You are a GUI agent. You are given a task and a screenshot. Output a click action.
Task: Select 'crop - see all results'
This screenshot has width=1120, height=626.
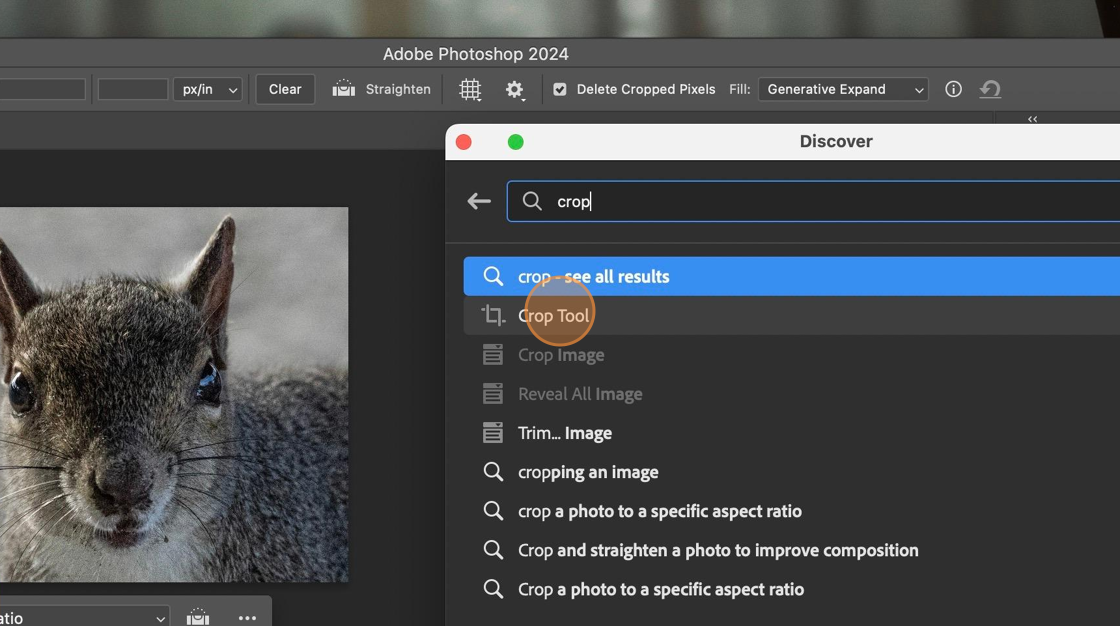(x=791, y=277)
